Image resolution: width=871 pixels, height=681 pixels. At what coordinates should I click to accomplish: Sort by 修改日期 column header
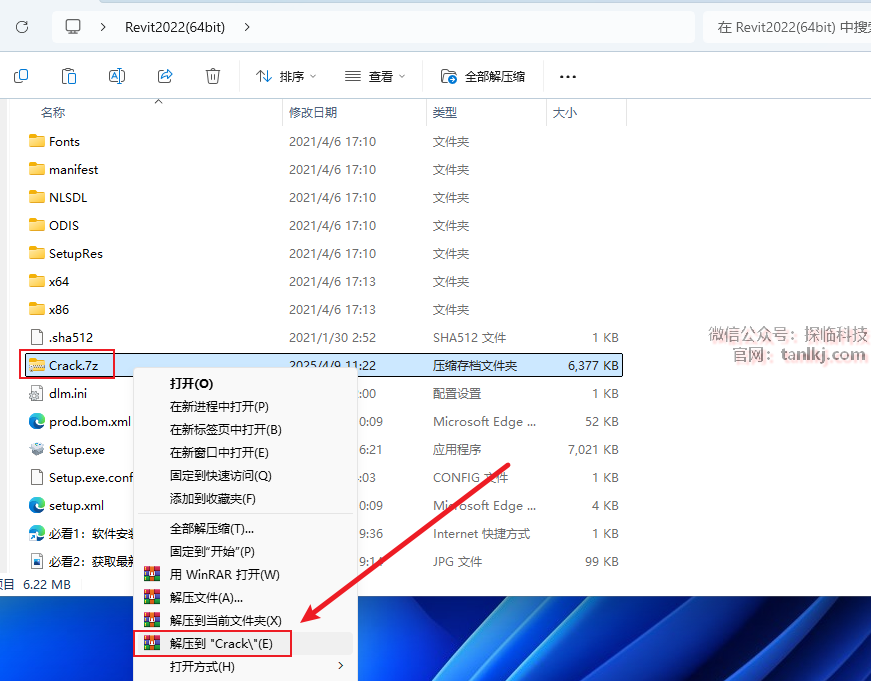pos(313,113)
